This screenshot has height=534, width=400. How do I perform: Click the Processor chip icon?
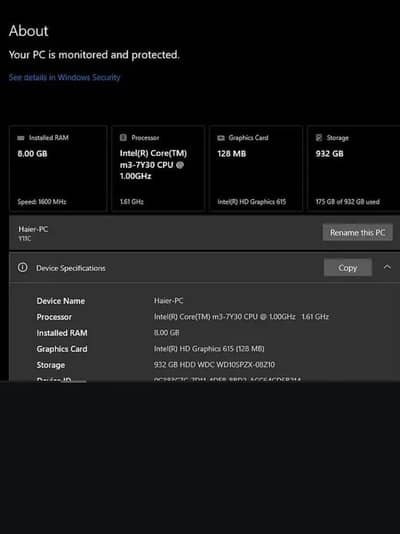tap(123, 138)
